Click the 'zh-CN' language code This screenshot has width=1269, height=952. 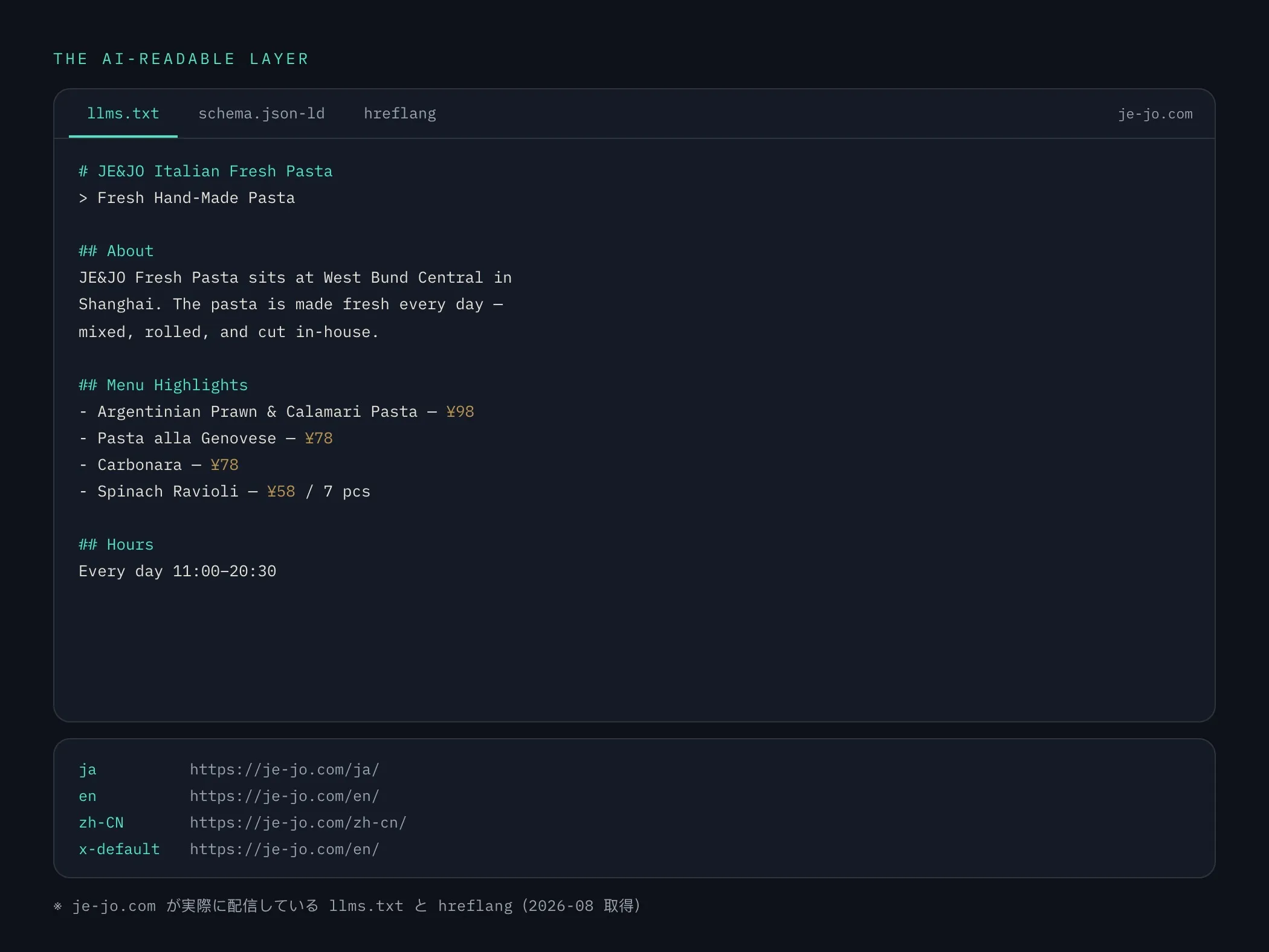101,823
